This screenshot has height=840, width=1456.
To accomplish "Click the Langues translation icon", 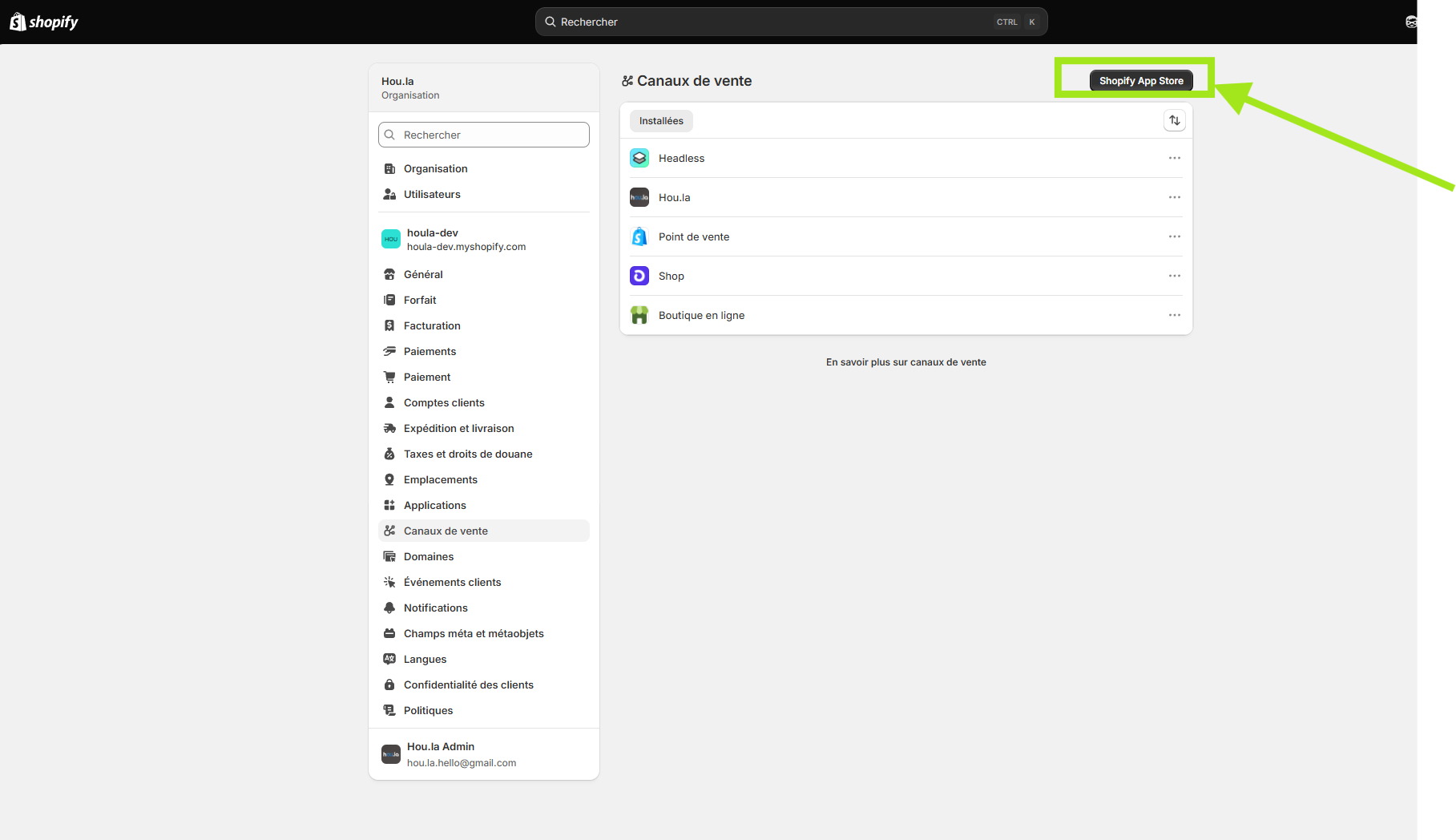I will point(389,659).
